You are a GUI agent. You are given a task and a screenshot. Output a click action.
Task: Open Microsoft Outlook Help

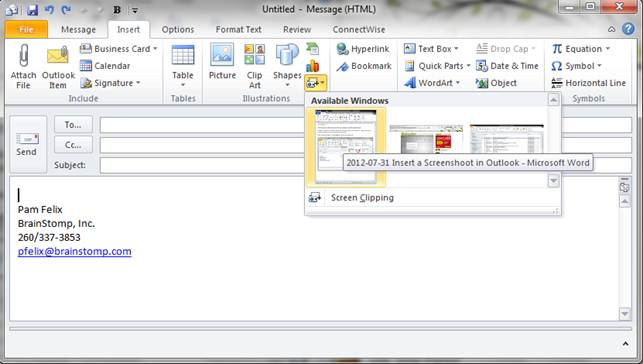coord(628,29)
